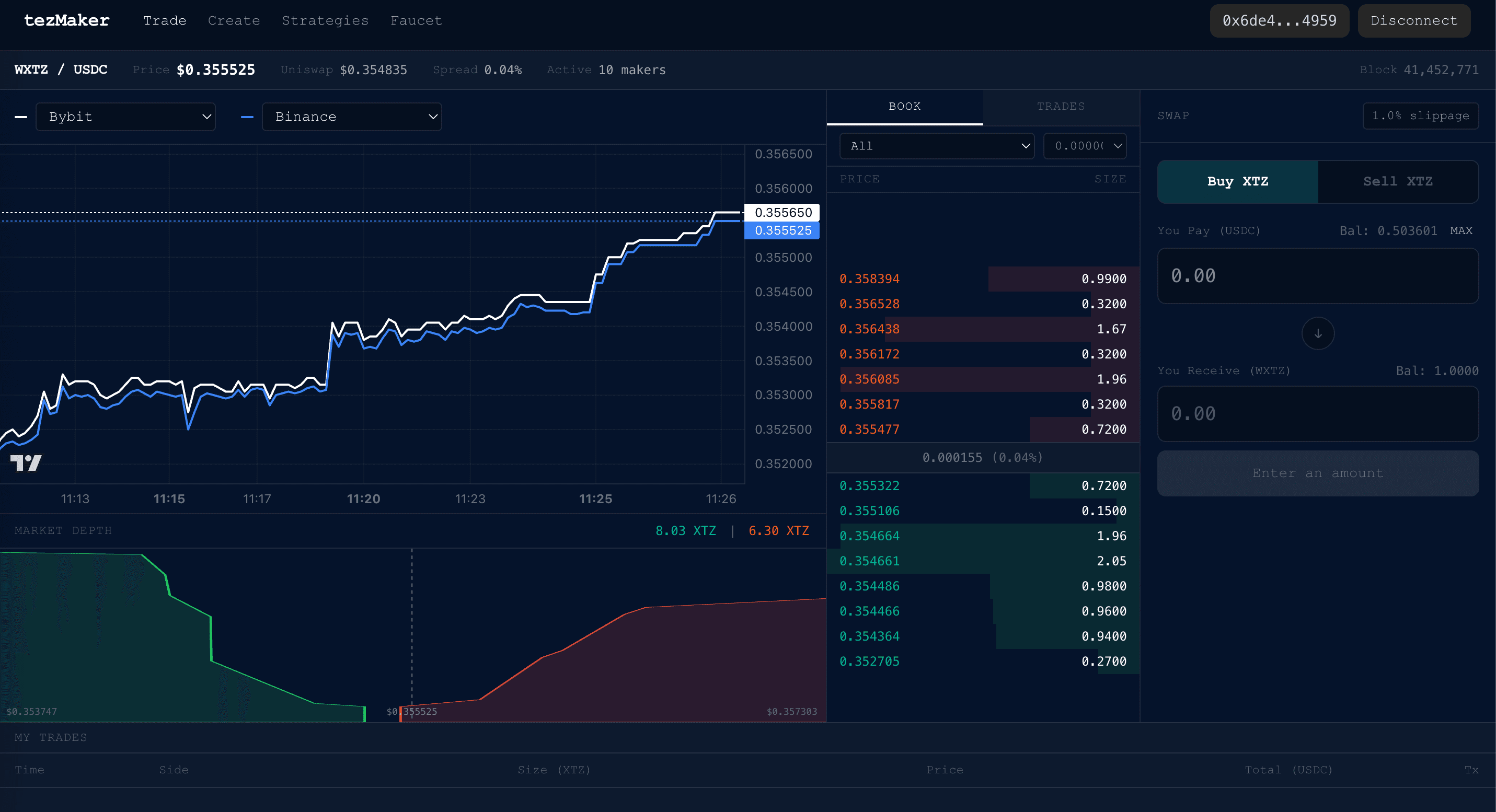The image size is (1496, 812).
Task: Click the blue Binance line color swatch
Action: (x=247, y=117)
